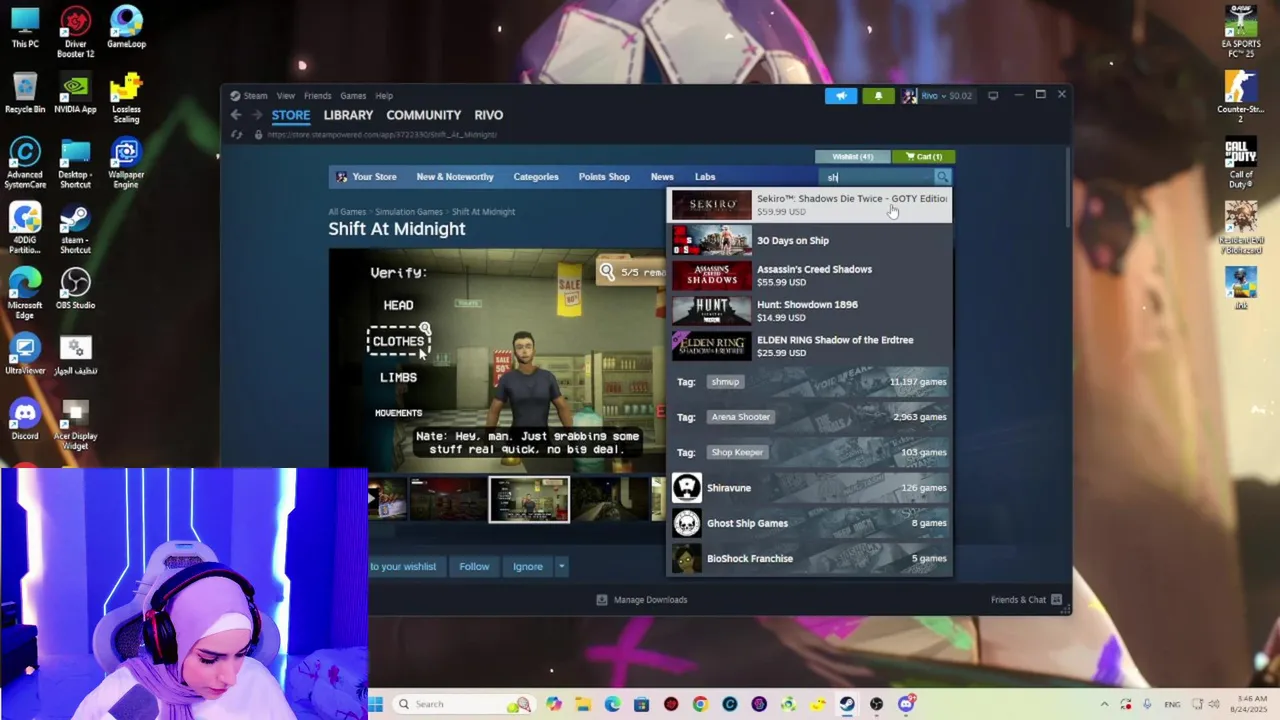
Task: Open Friends & Chat
Action: [1027, 600]
